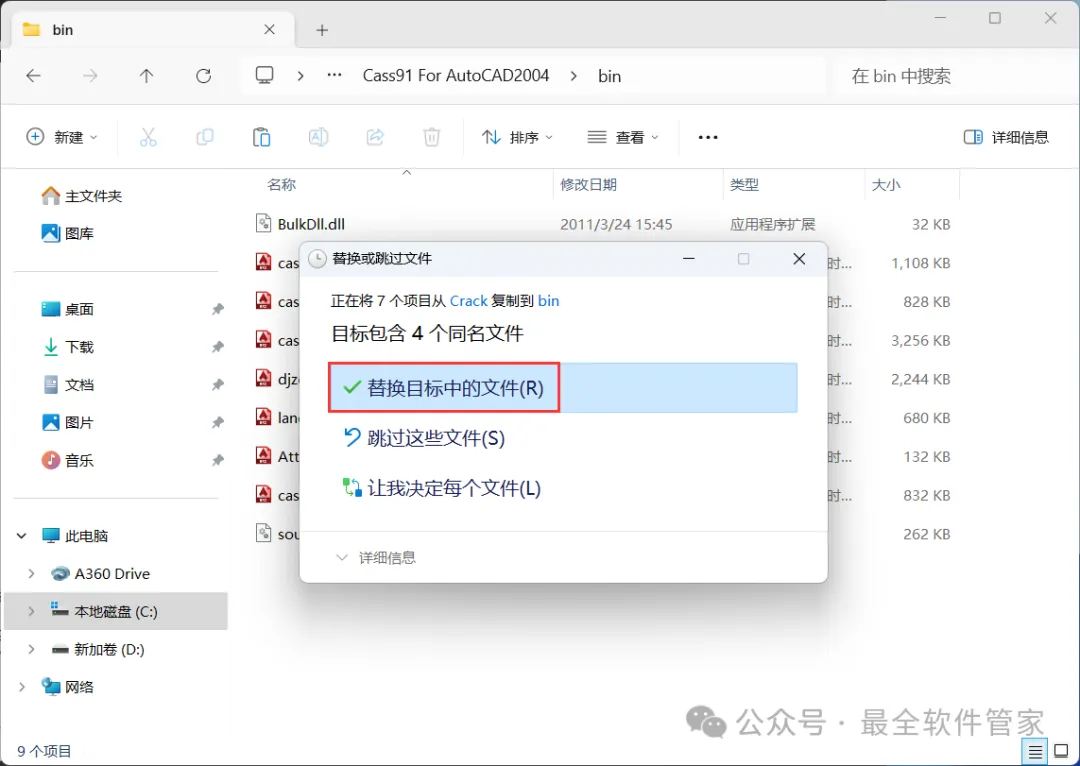Open the address bar ellipsis for hidden path
The width and height of the screenshot is (1080, 766).
(x=335, y=75)
